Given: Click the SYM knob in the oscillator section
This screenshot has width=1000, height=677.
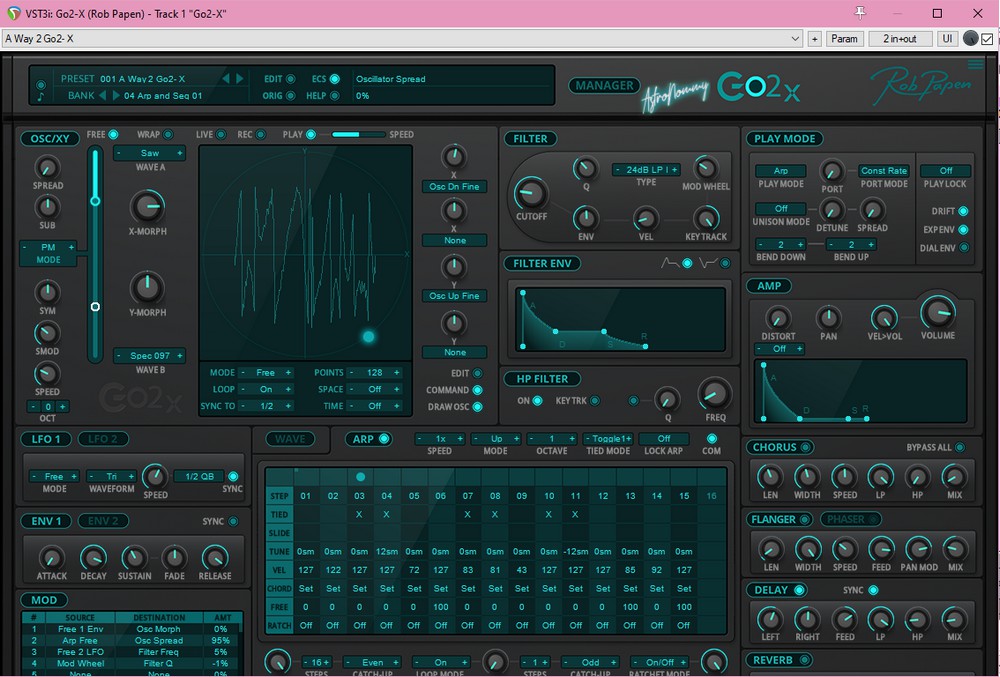Looking at the screenshot, I should [47, 292].
